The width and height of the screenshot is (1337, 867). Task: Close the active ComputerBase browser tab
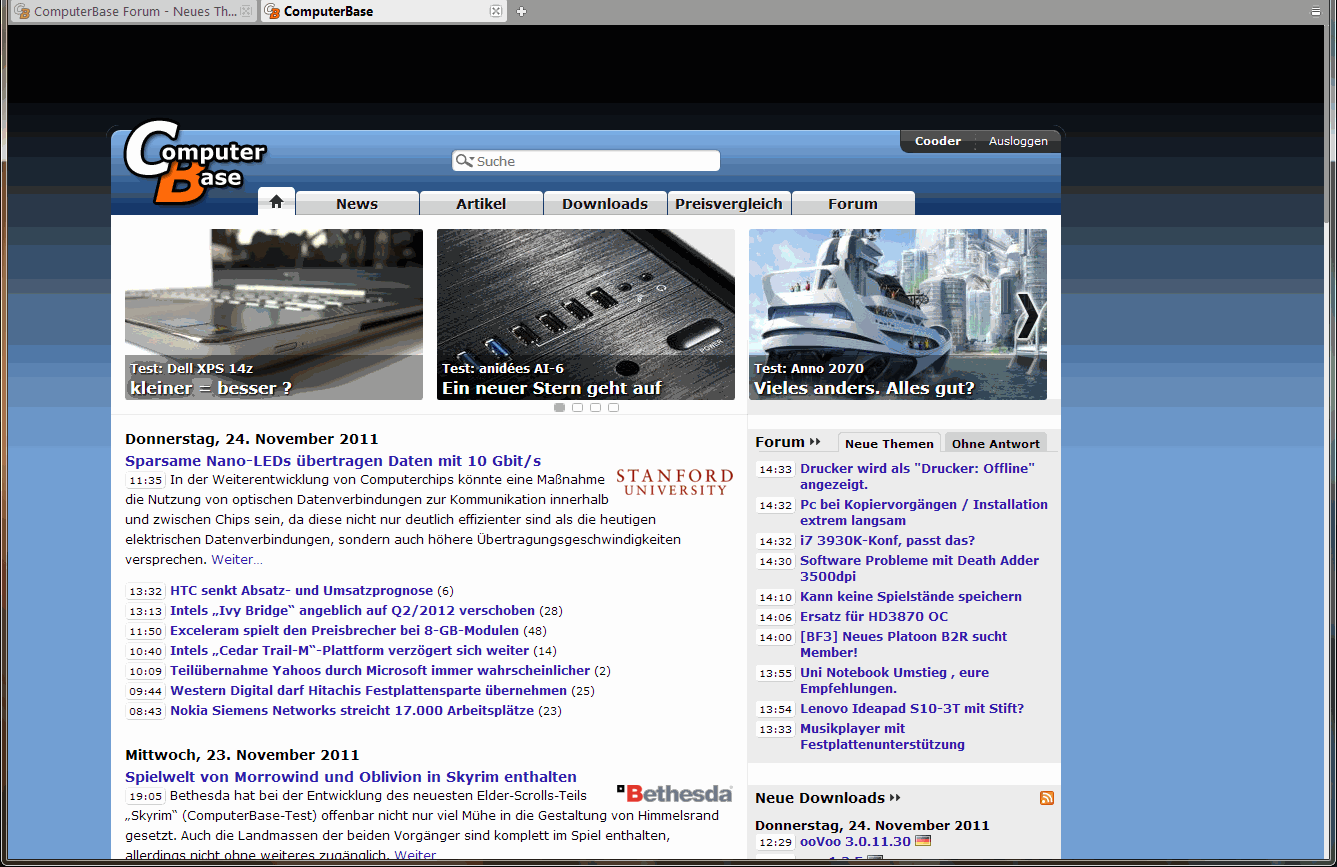[x=495, y=11]
